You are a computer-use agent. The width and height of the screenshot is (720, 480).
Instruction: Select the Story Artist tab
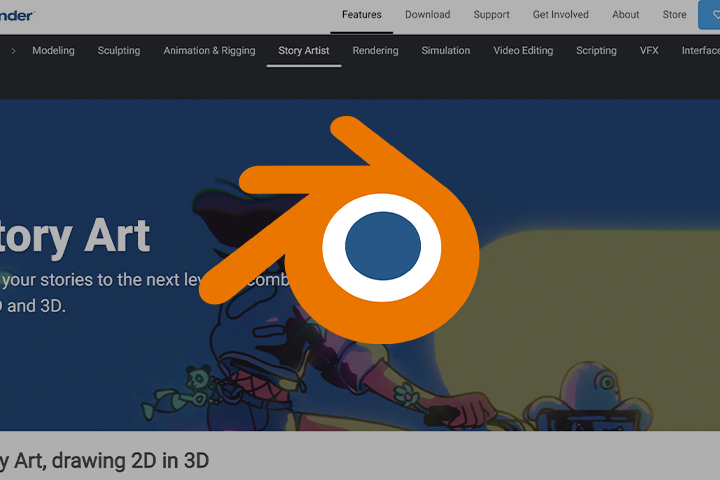click(x=304, y=51)
